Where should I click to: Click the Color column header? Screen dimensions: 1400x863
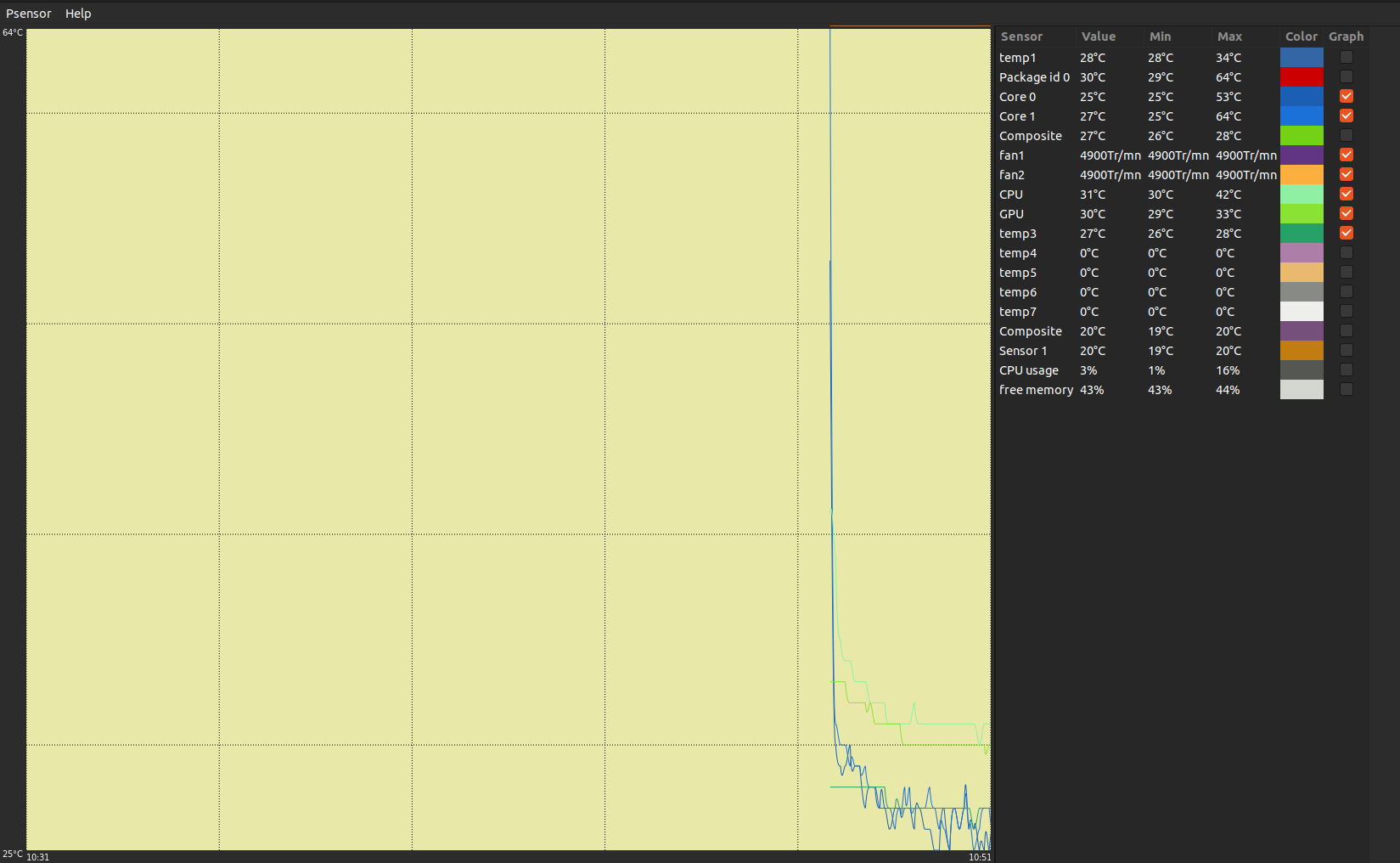(1301, 37)
